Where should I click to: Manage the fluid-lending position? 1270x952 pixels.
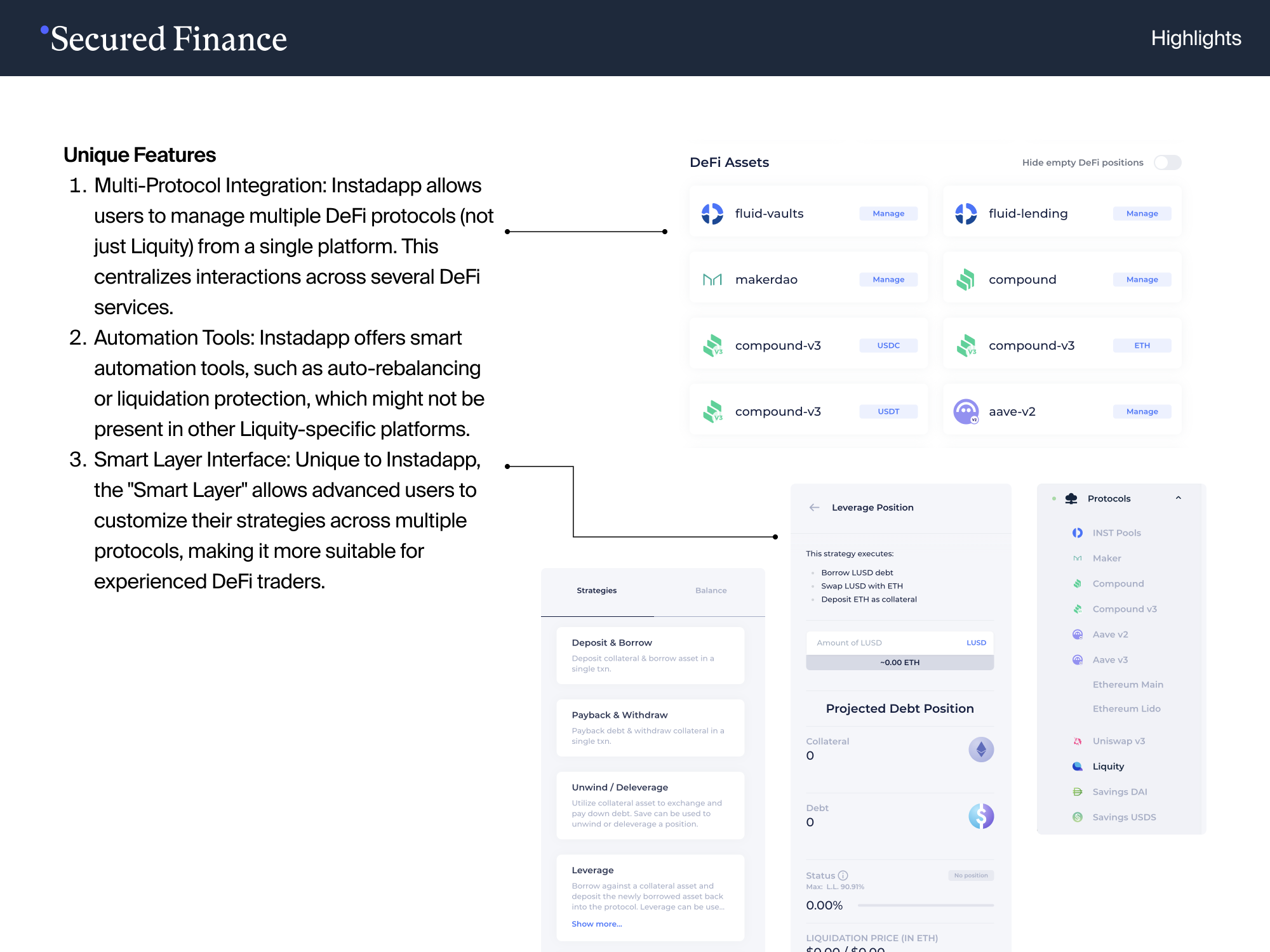[x=1142, y=214]
